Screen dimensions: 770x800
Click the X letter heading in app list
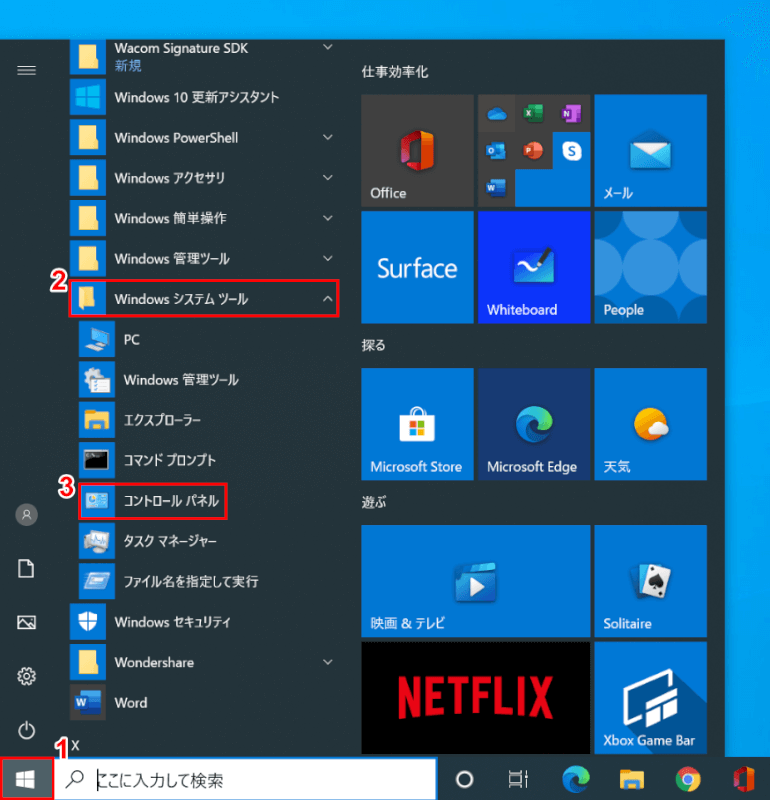[x=76, y=745]
